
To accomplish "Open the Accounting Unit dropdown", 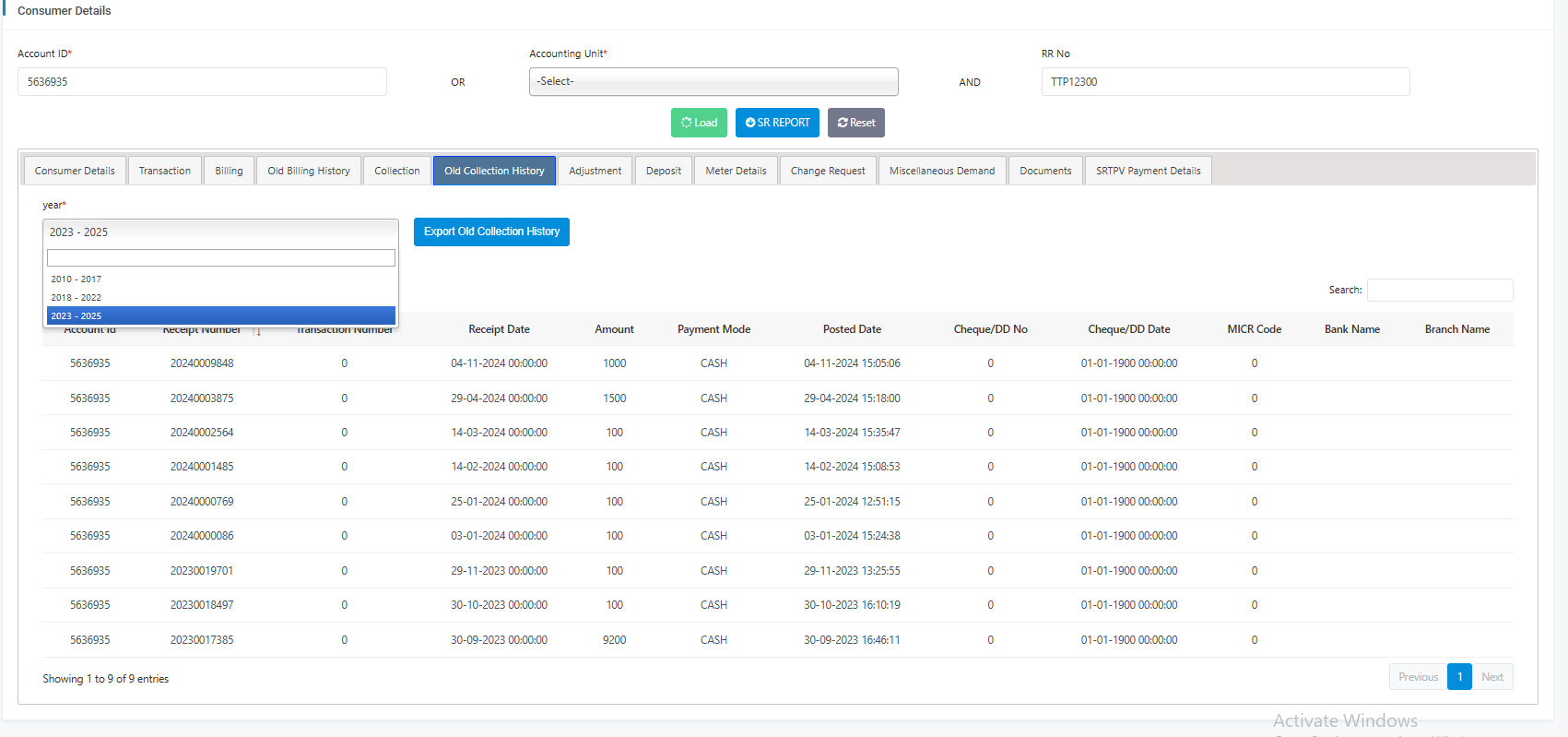I will click(713, 81).
